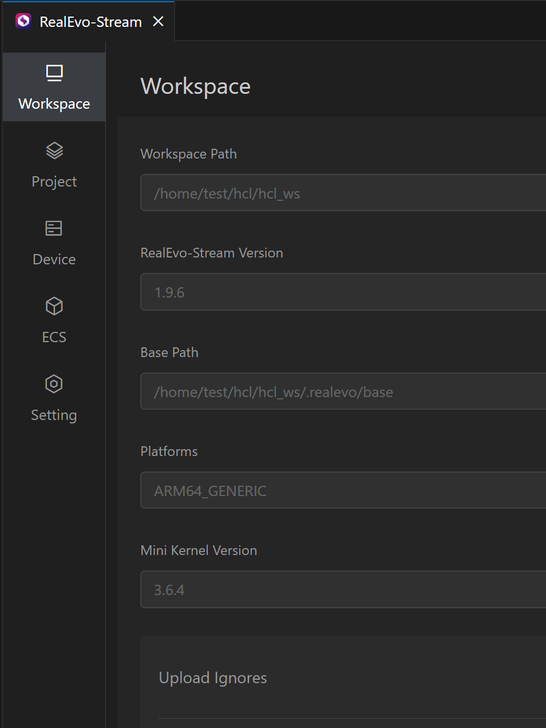Open Setting via the hexagon gear icon
The image size is (546, 728).
(54, 384)
